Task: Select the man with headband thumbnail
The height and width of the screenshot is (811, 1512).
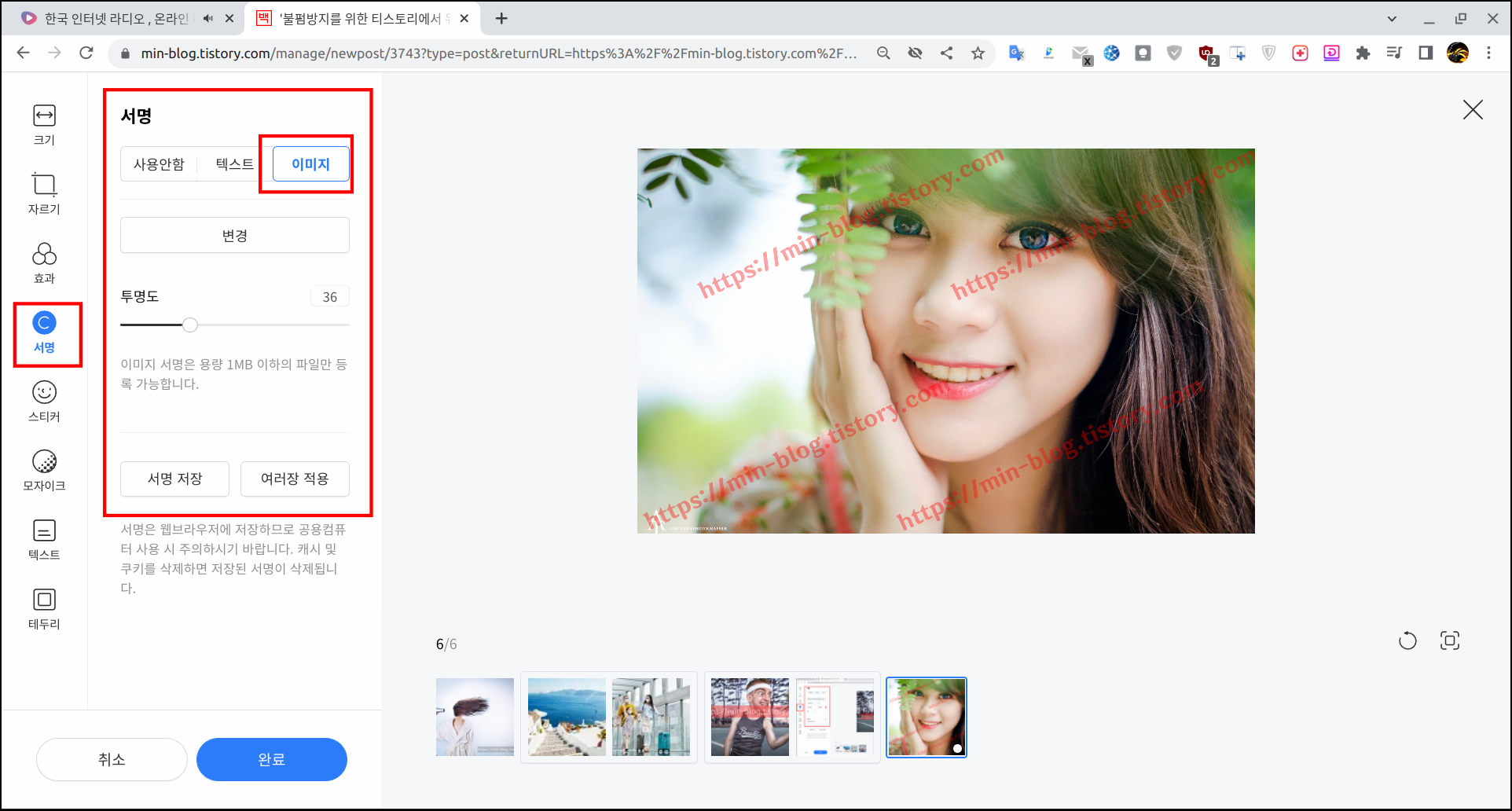Action: point(750,717)
